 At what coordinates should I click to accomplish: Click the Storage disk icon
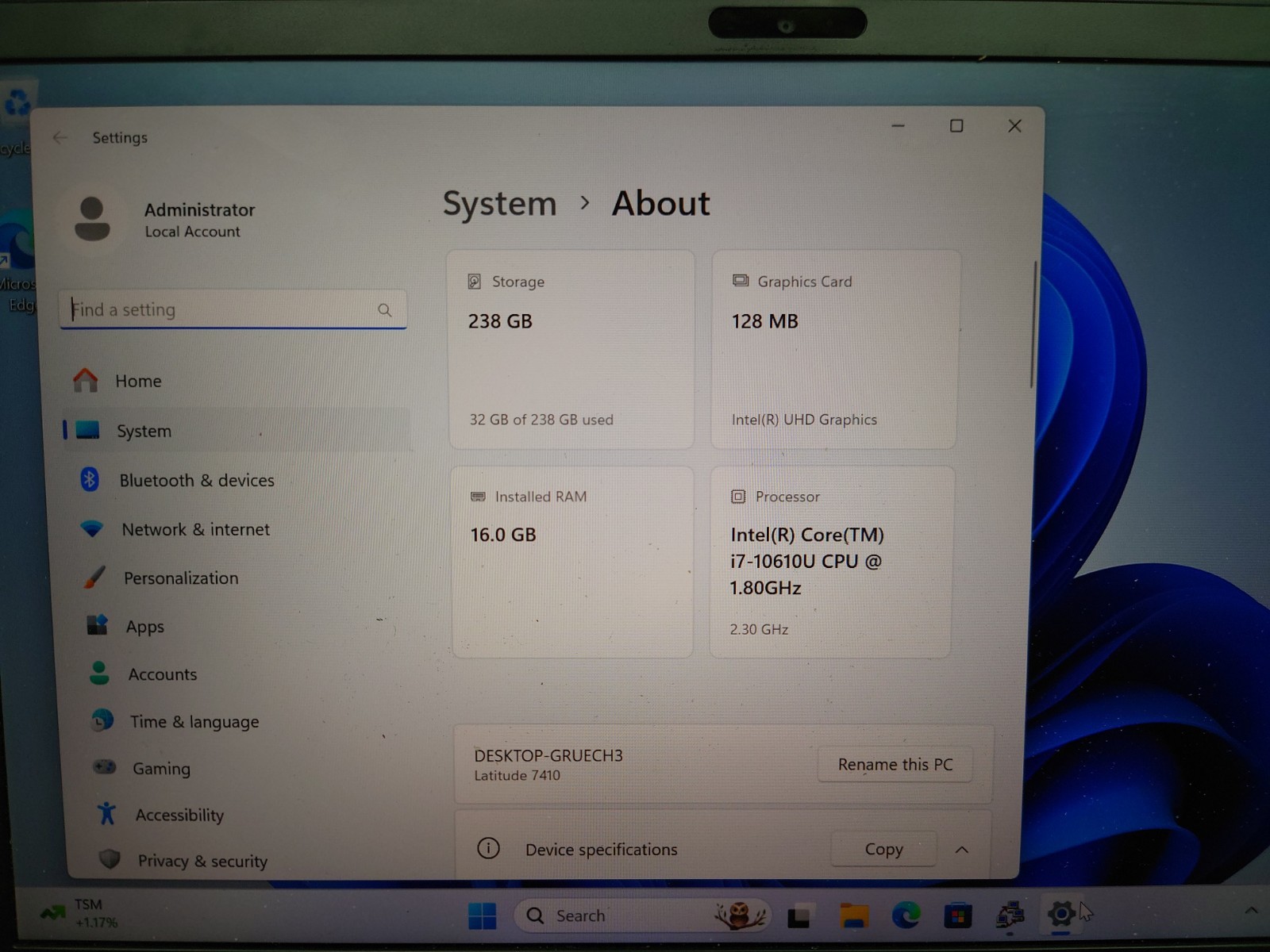coord(475,282)
